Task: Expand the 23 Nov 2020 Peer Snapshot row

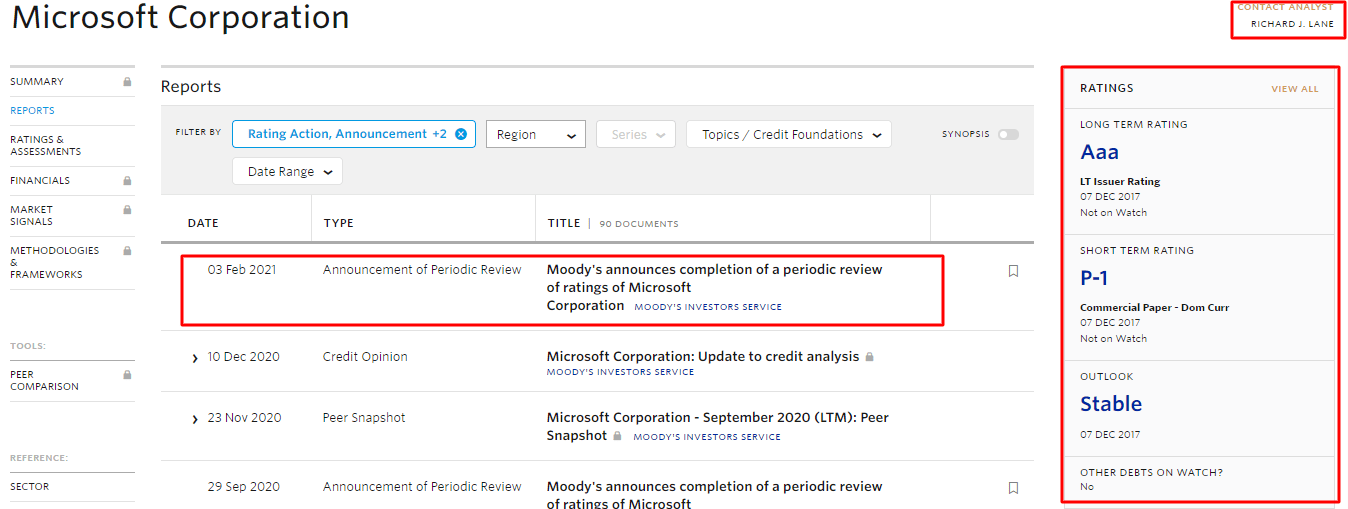Action: click(x=195, y=419)
